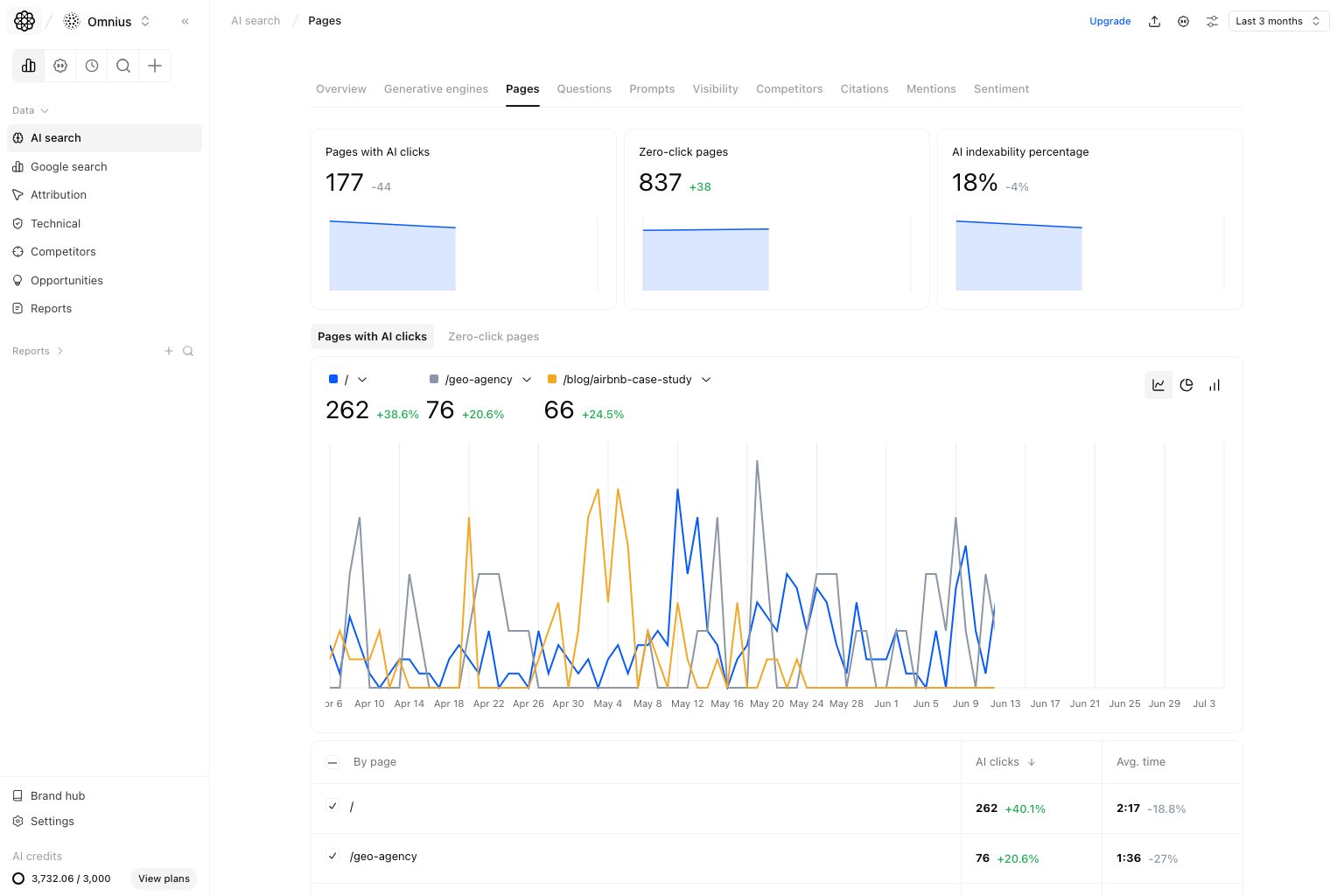Open the AI agent toolbar icon
Screen dimensions: 1344x896
click(x=60, y=66)
